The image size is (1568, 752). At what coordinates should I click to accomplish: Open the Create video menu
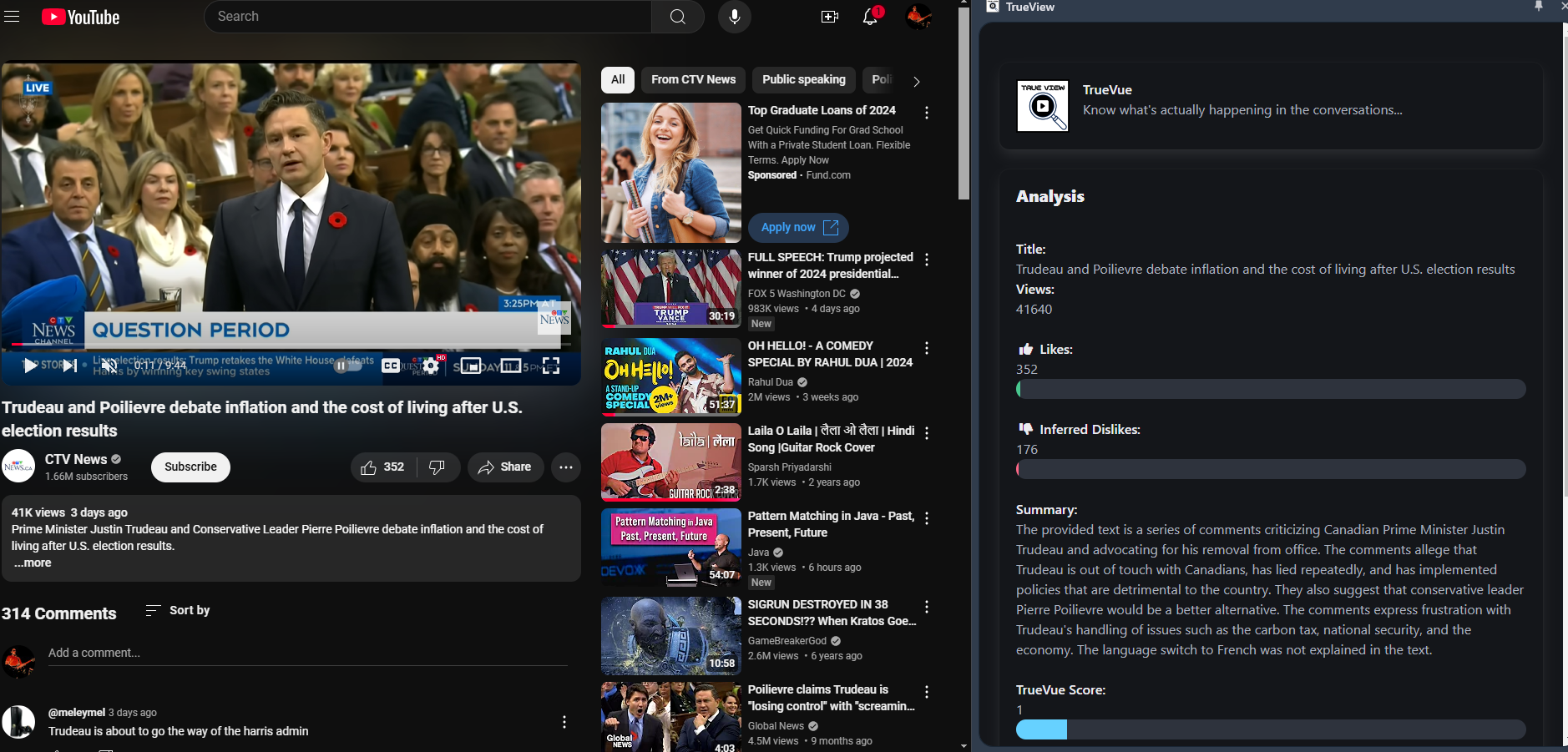[x=830, y=17]
